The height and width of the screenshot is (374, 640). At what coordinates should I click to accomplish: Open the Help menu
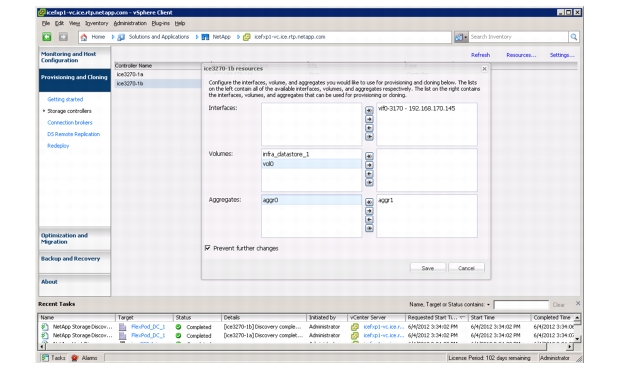[x=180, y=24]
